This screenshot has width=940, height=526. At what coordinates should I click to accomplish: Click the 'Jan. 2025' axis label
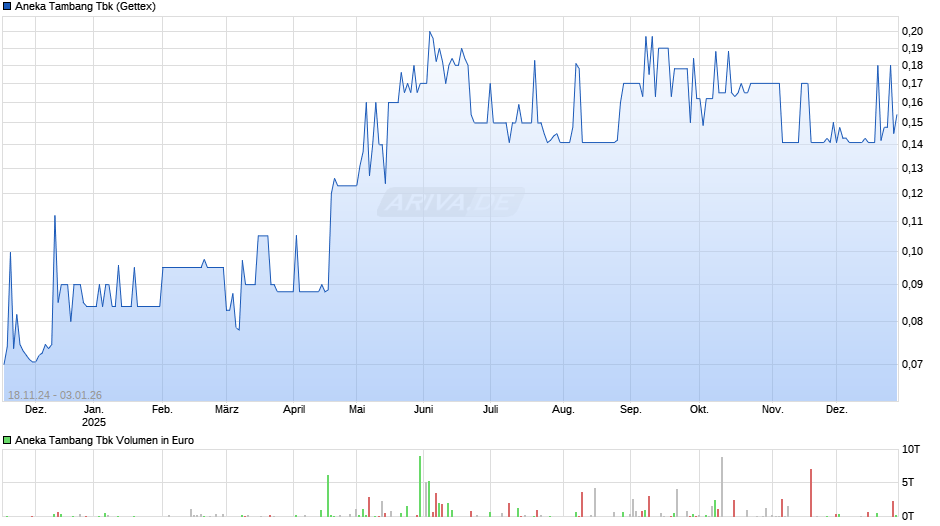pos(94,416)
